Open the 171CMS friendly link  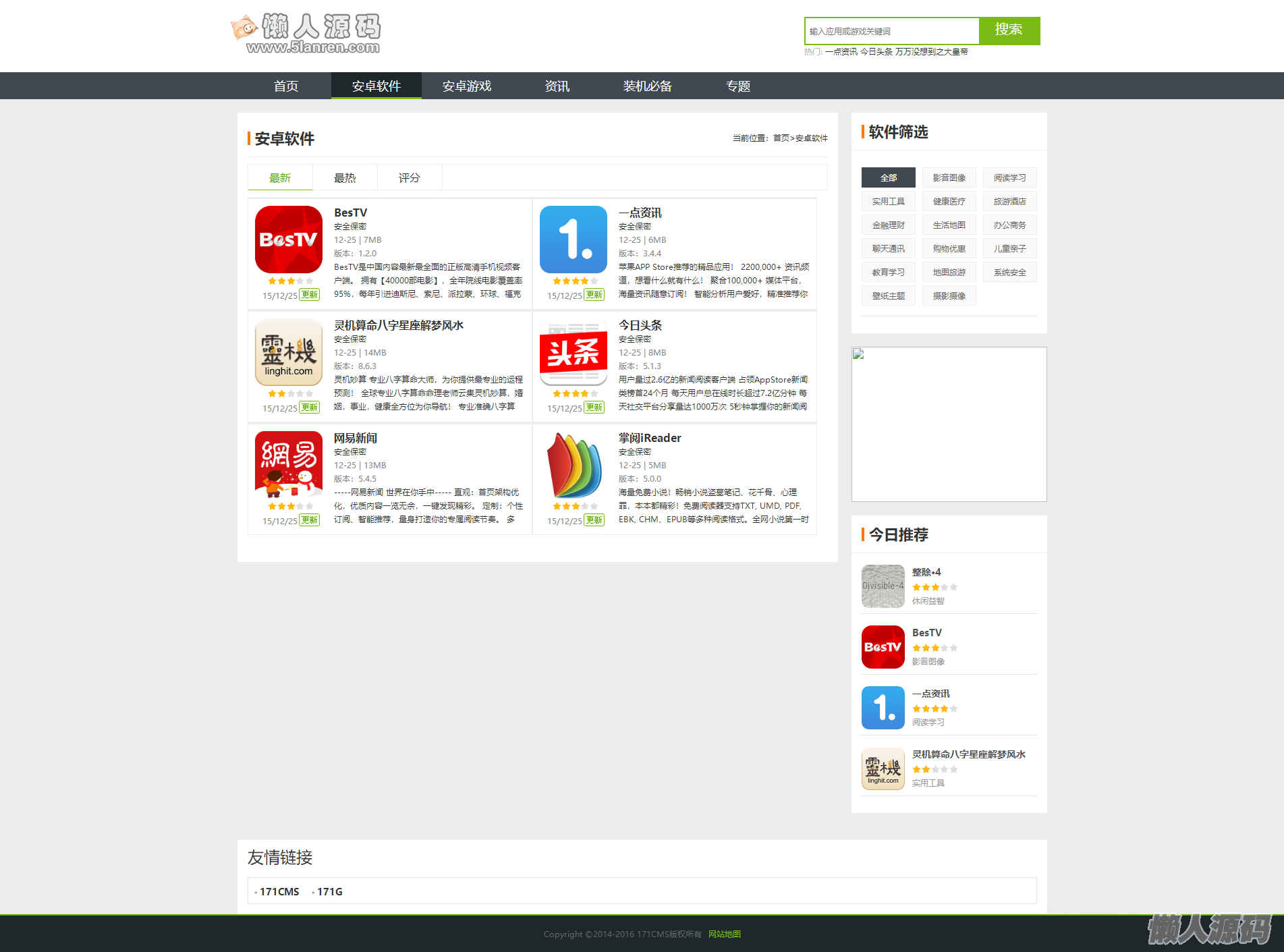279,891
